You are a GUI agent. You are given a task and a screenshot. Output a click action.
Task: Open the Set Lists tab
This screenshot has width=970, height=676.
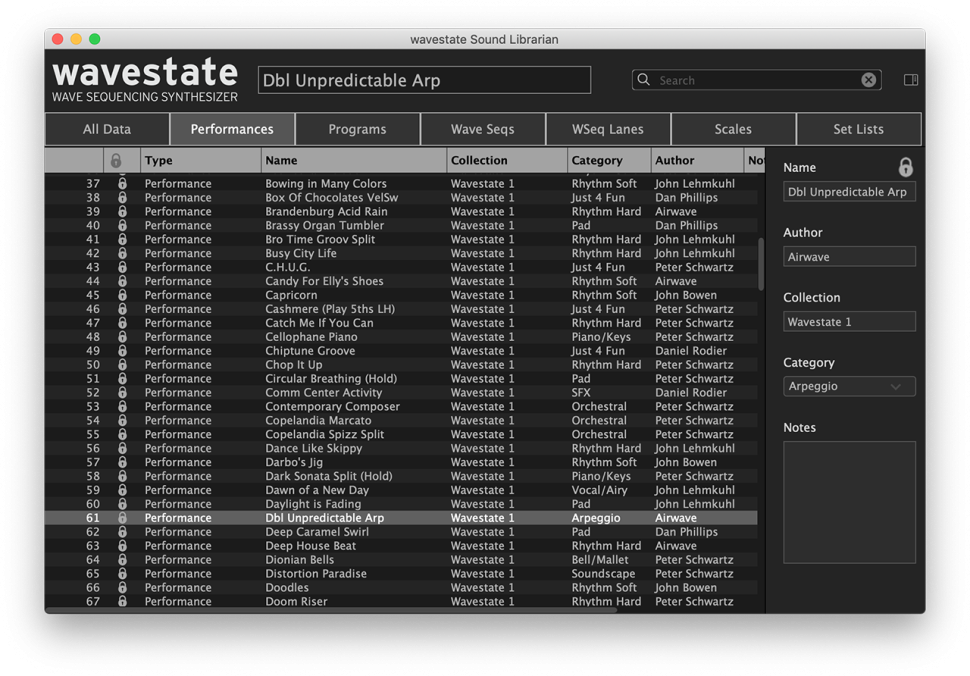[858, 129]
